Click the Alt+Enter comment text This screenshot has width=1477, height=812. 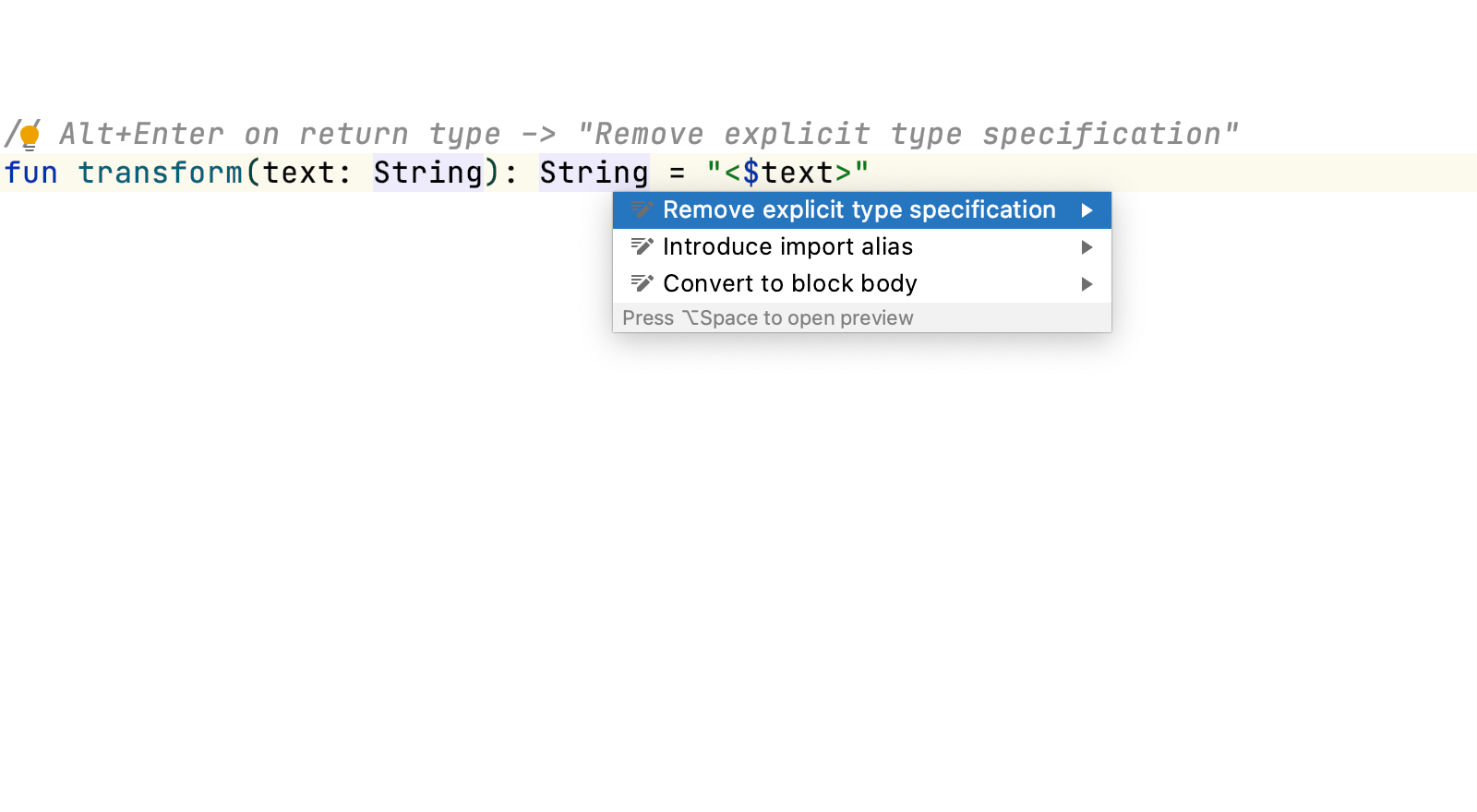click(x=646, y=133)
